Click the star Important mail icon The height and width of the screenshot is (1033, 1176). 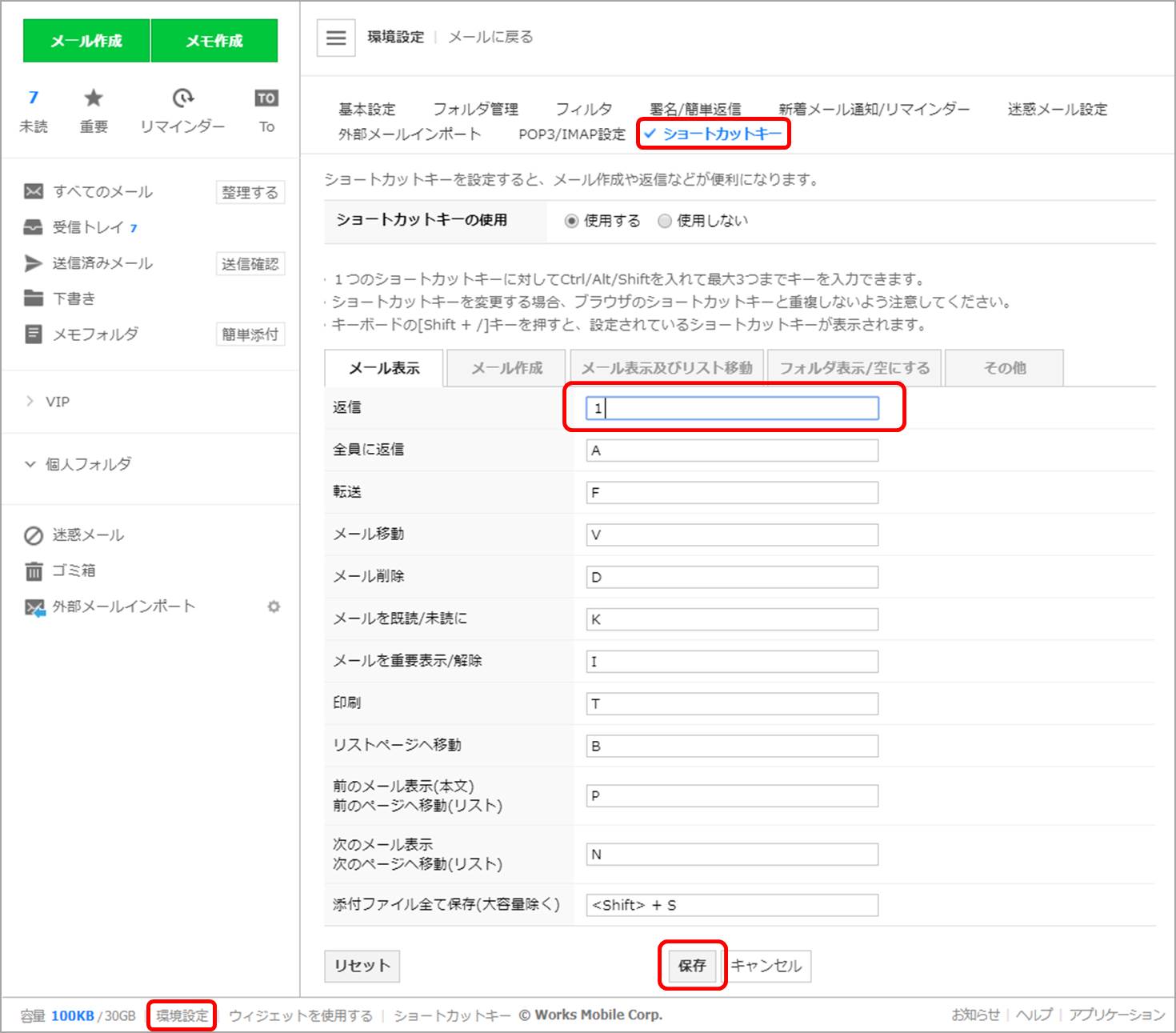94,98
